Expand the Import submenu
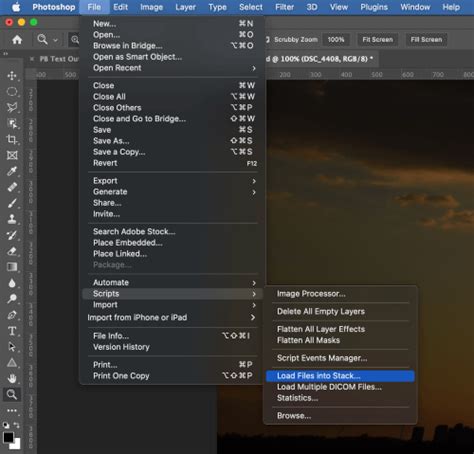The height and width of the screenshot is (454, 474). pos(173,305)
